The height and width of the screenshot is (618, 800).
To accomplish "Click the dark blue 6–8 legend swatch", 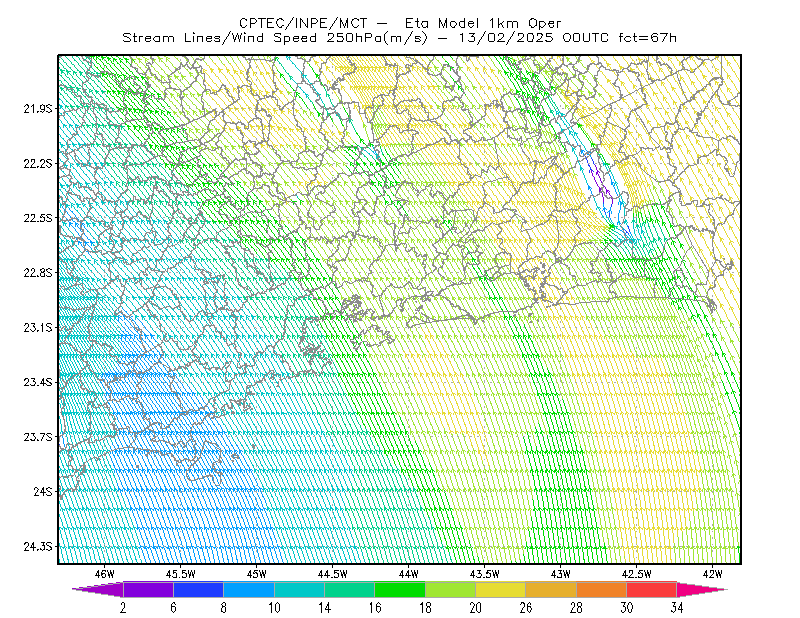I will [198, 589].
